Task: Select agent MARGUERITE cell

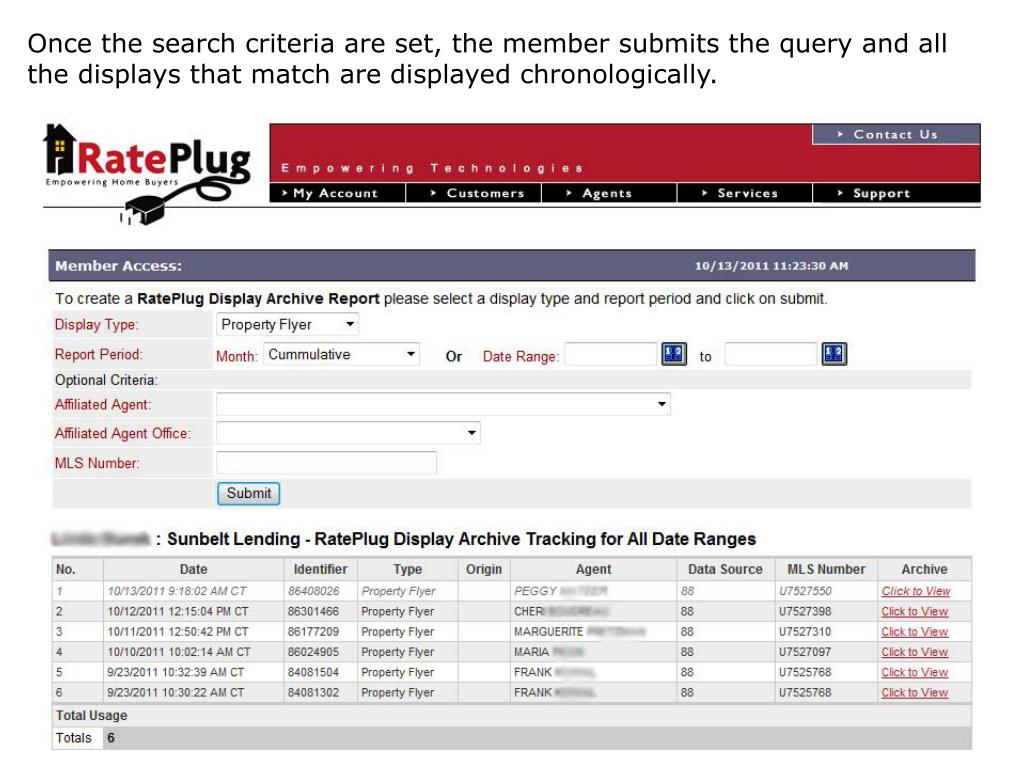Action: 593,632
